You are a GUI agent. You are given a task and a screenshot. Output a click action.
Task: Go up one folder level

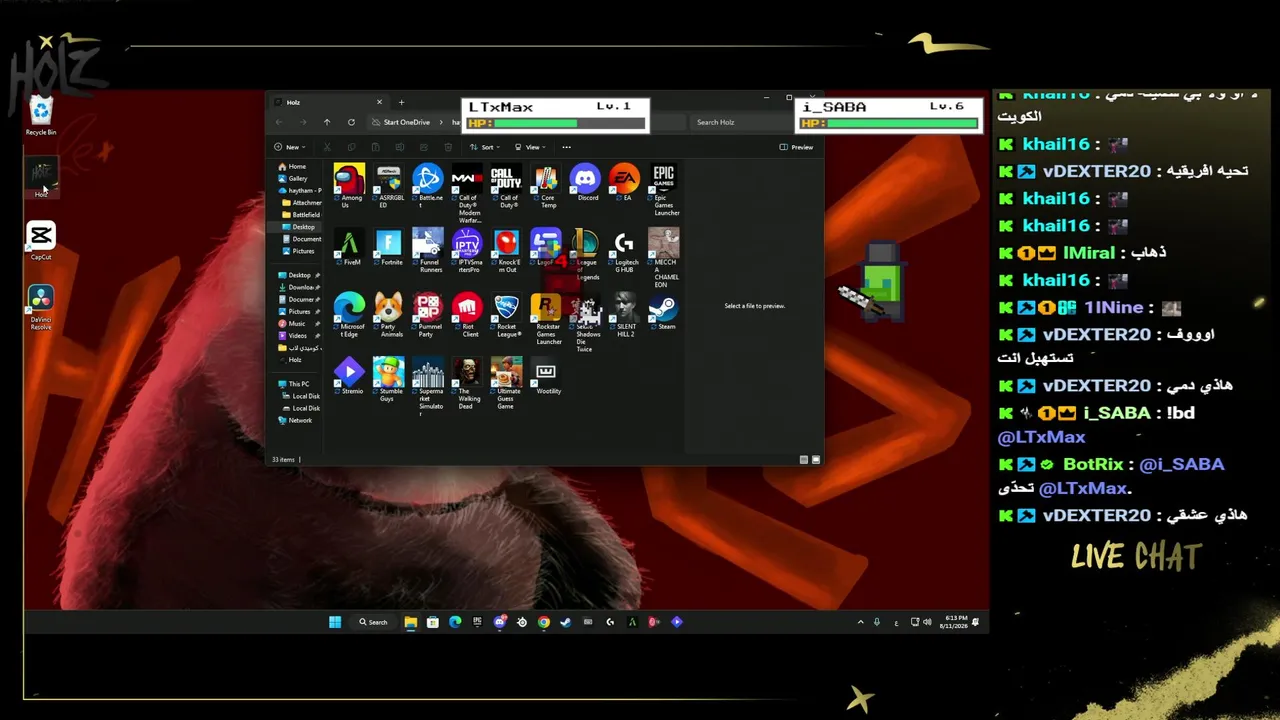tap(326, 122)
